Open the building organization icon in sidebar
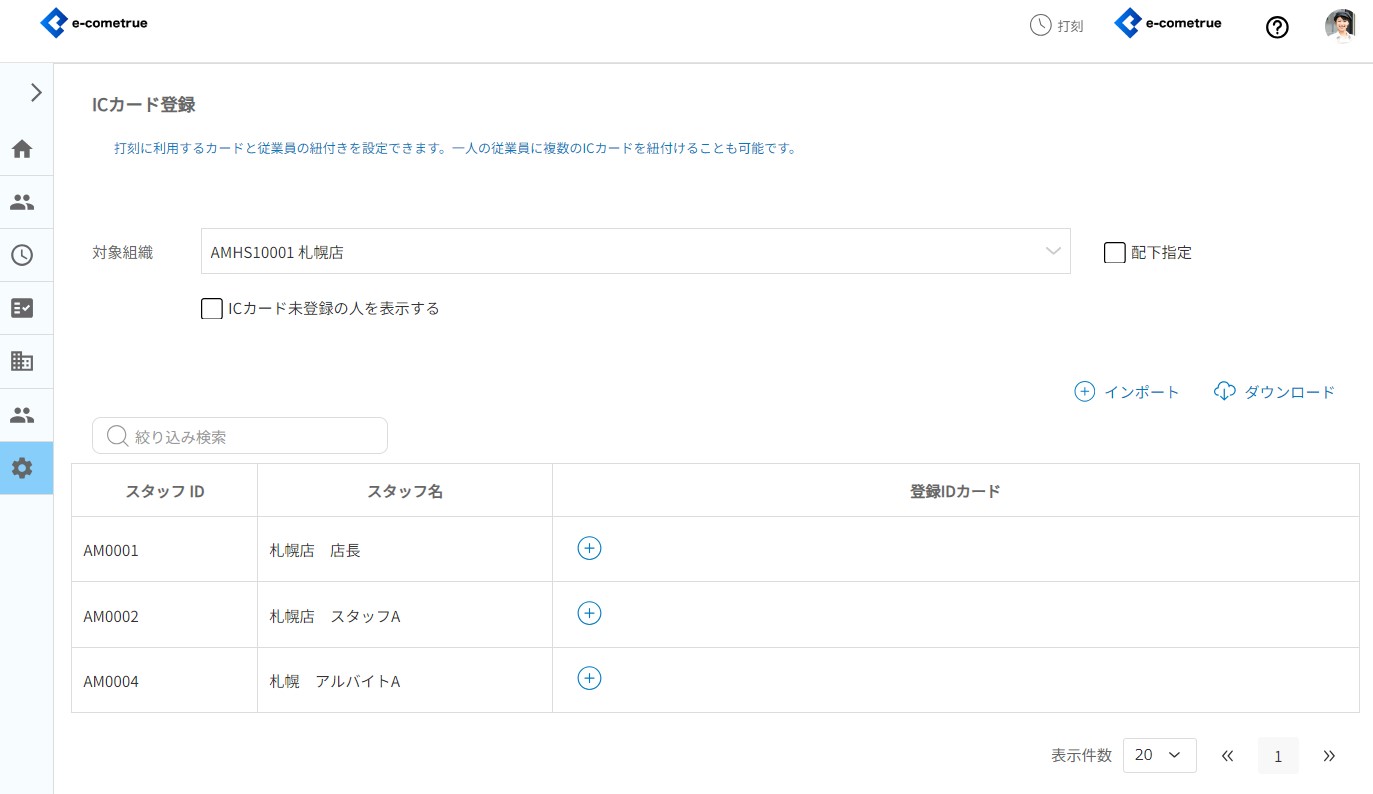The image size is (1373, 794). (x=22, y=361)
